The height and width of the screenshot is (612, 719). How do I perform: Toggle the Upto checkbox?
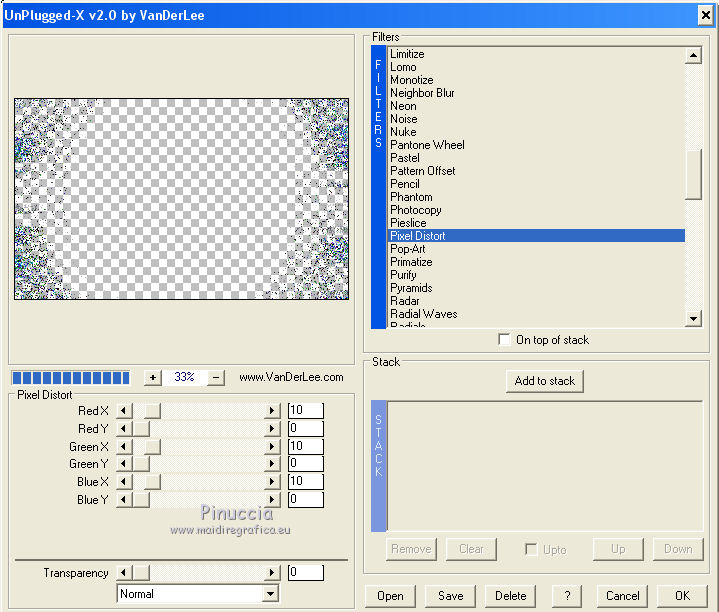(x=532, y=549)
